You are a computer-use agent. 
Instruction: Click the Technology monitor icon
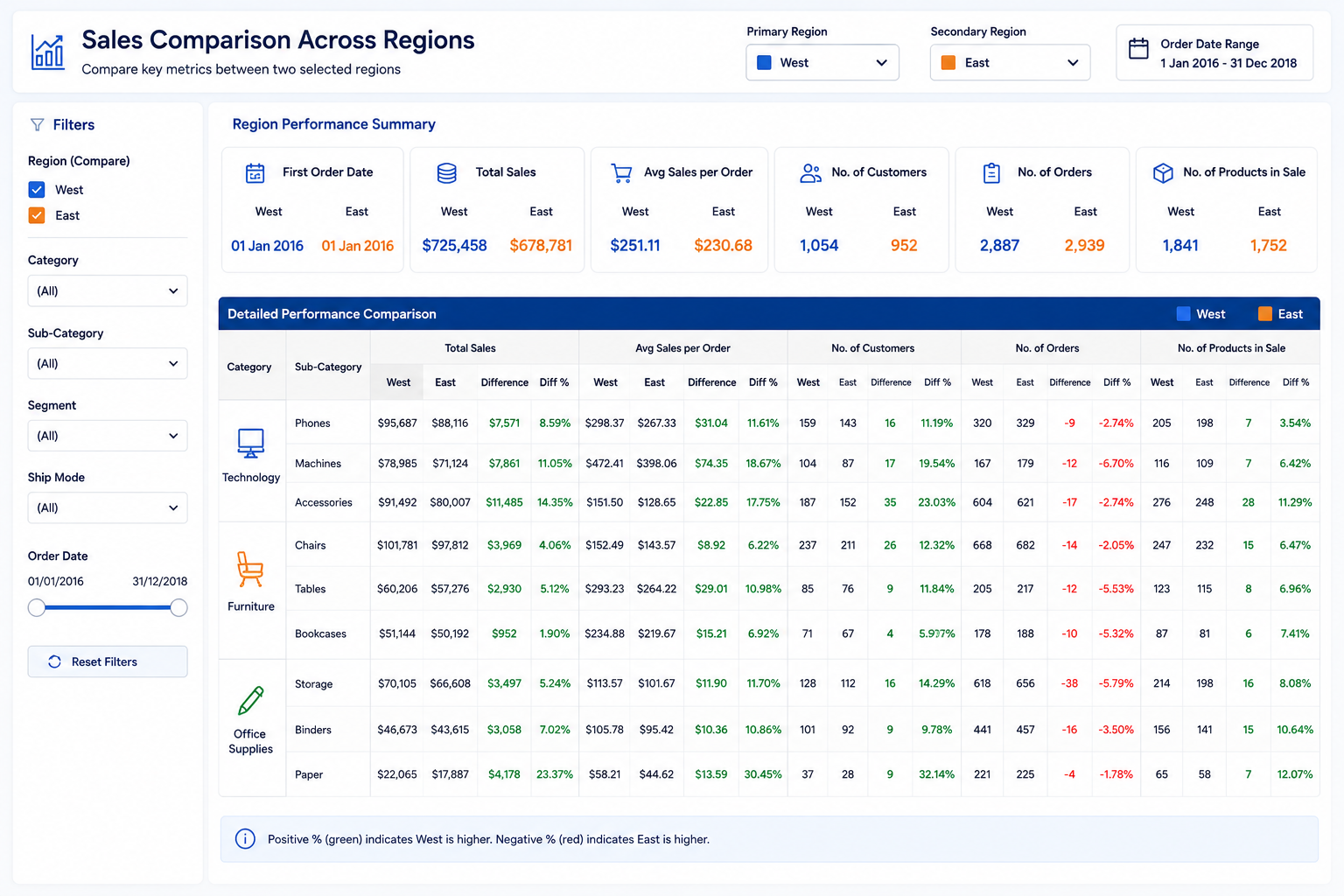point(251,443)
